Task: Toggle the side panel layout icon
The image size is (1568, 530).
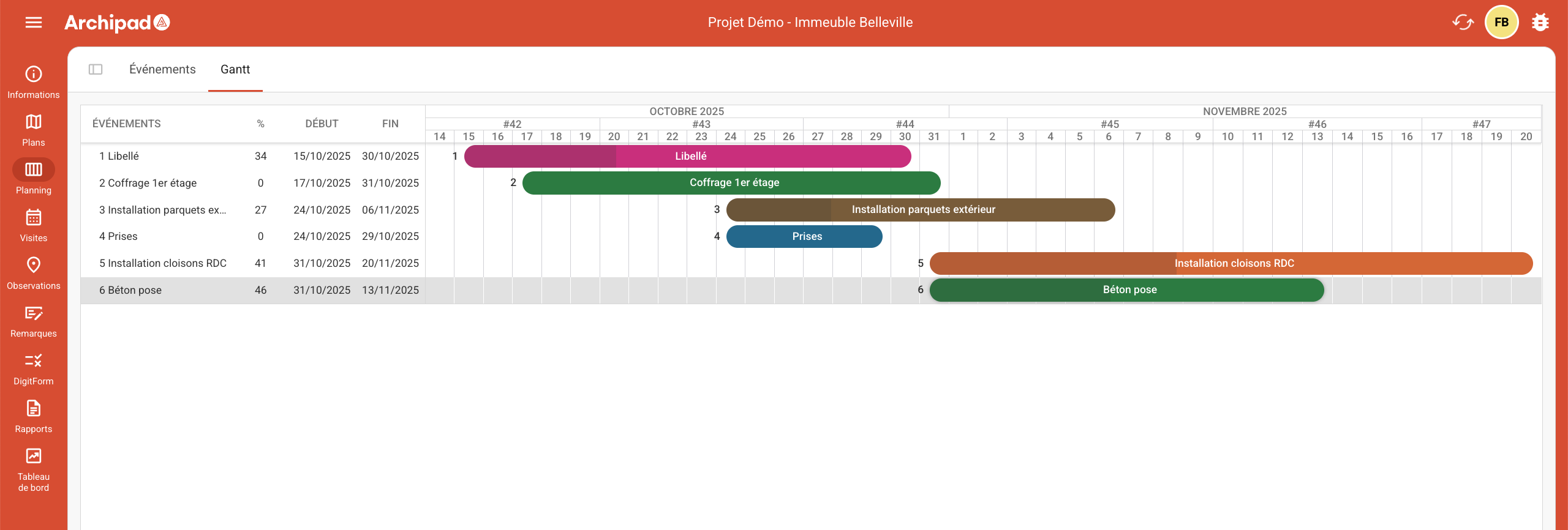Action: [x=96, y=69]
